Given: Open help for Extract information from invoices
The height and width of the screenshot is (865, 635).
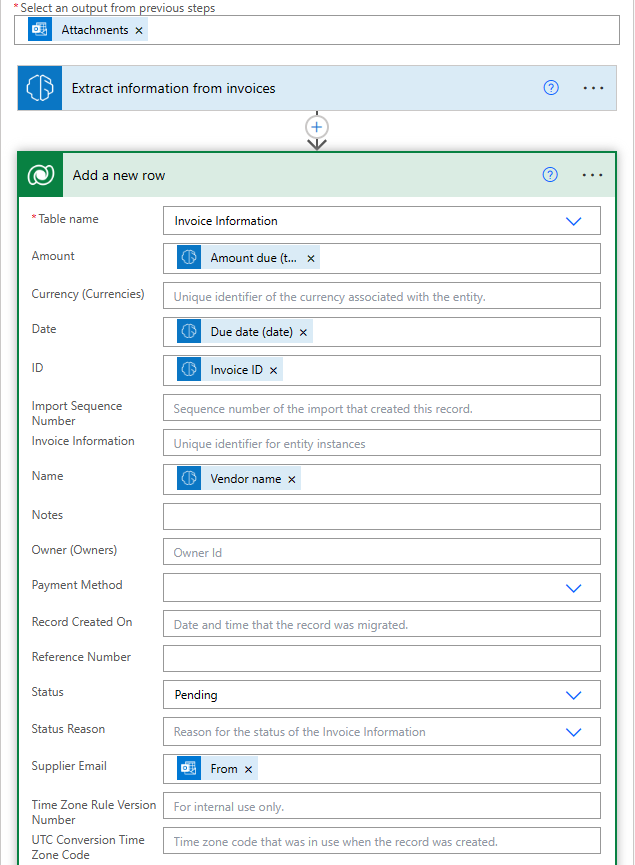Looking at the screenshot, I should click(x=550, y=88).
